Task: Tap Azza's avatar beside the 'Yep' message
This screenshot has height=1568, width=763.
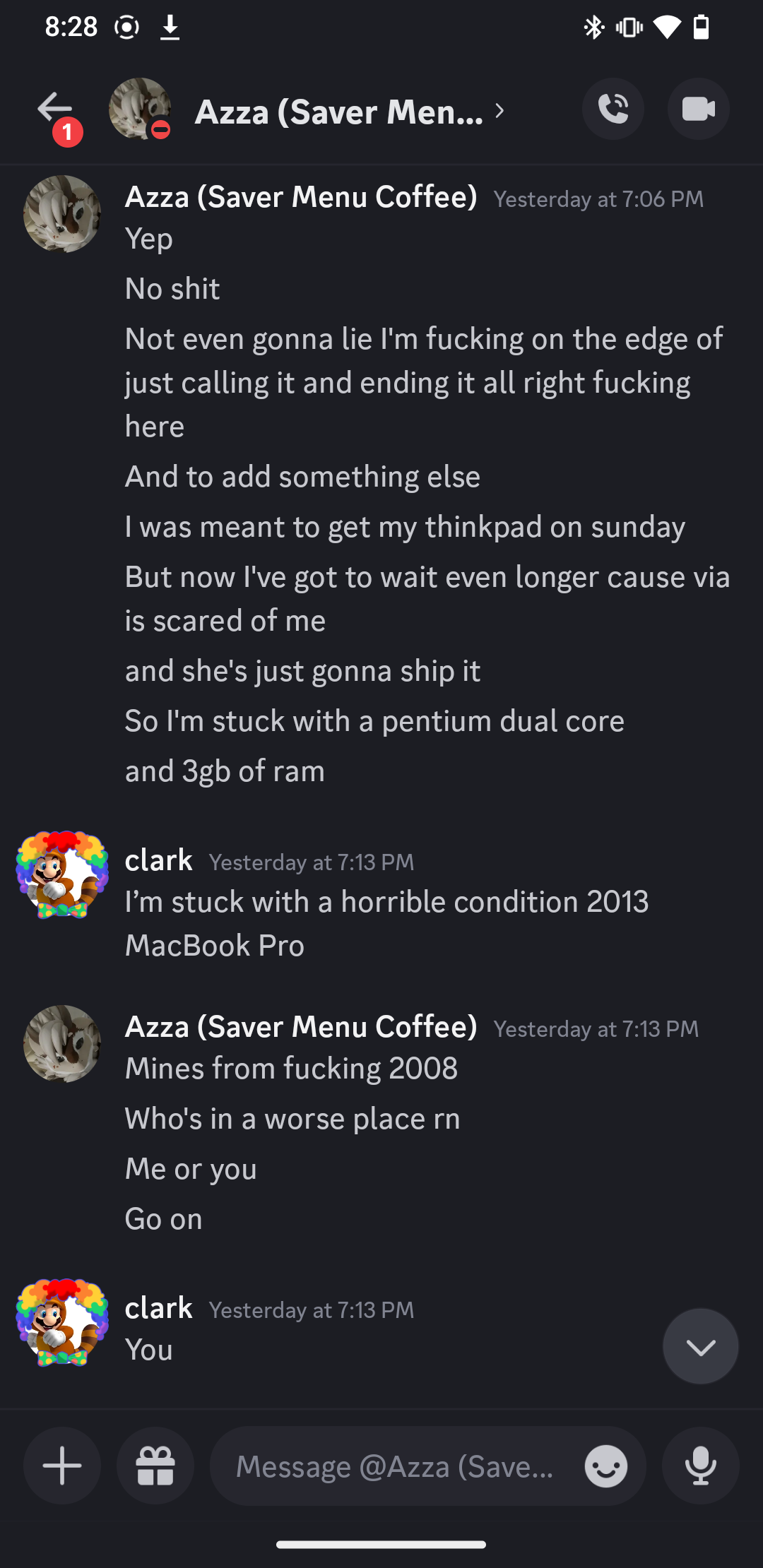Action: (x=62, y=213)
